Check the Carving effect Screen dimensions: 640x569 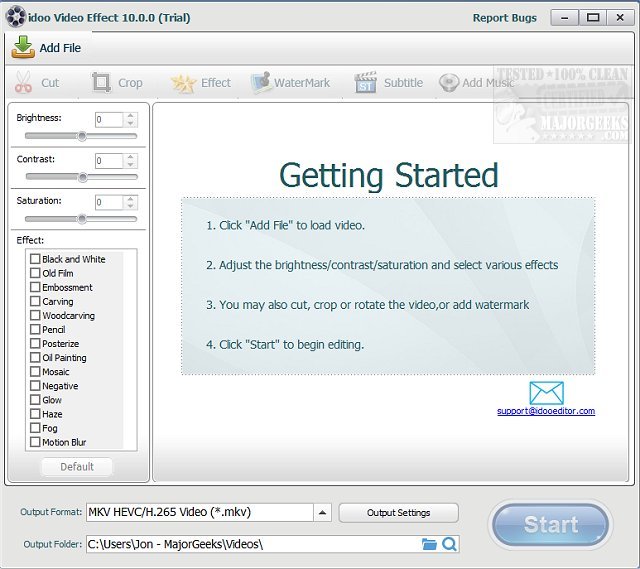(35, 301)
